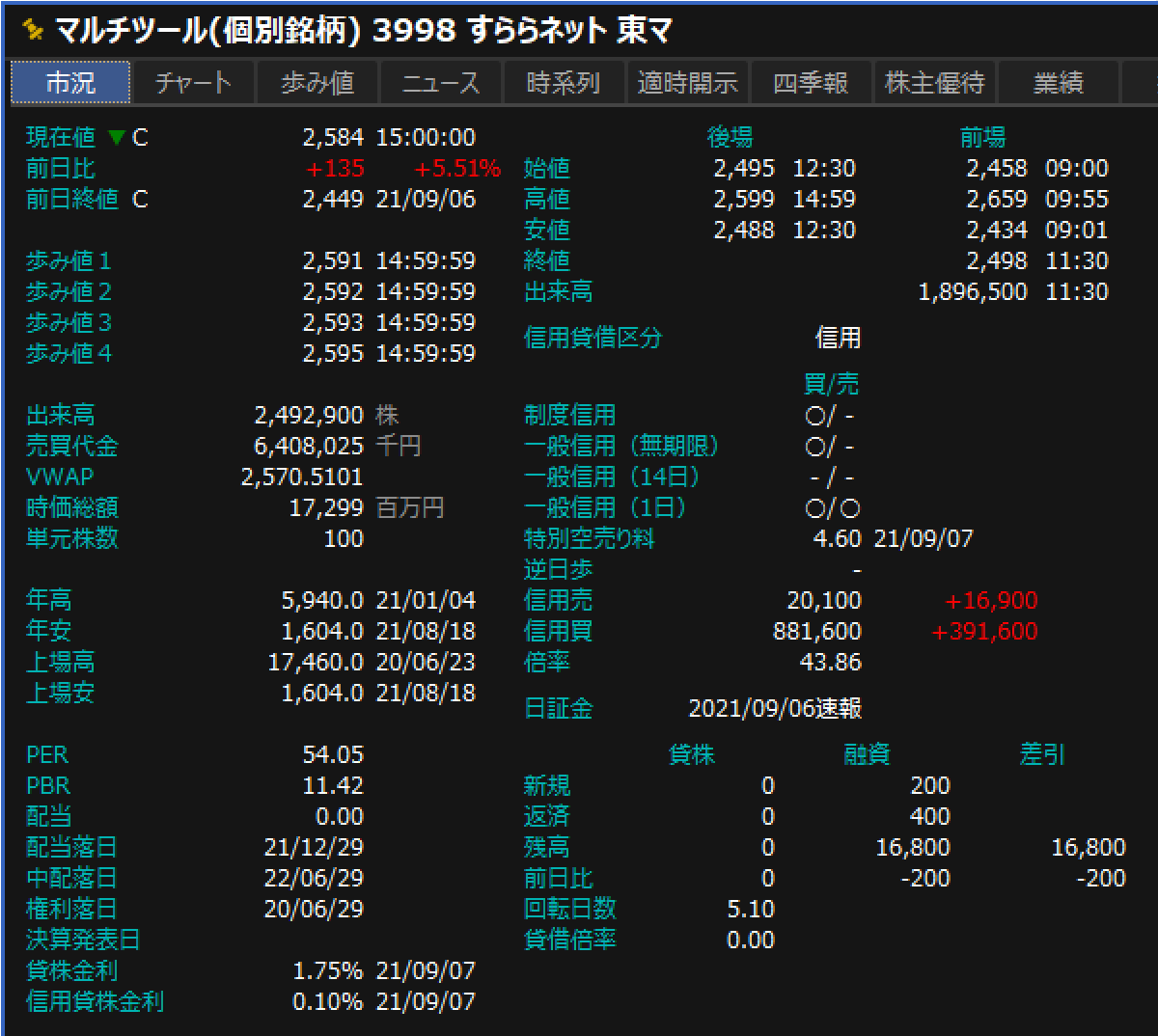Click the 特別空売り料 value 4.60
Image resolution: width=1158 pixels, height=1036 pixels.
point(838,539)
